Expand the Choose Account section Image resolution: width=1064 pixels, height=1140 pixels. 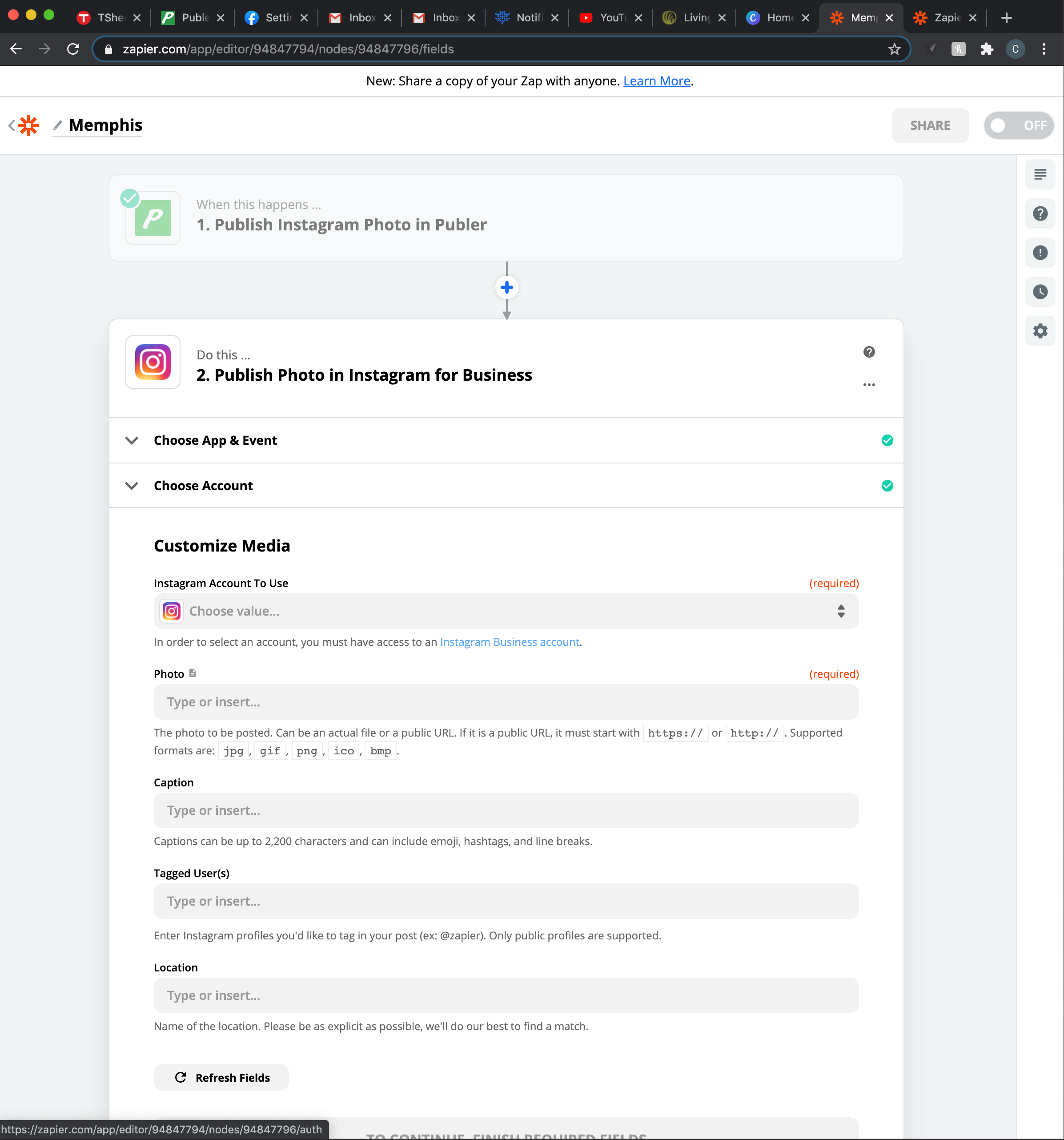(506, 486)
